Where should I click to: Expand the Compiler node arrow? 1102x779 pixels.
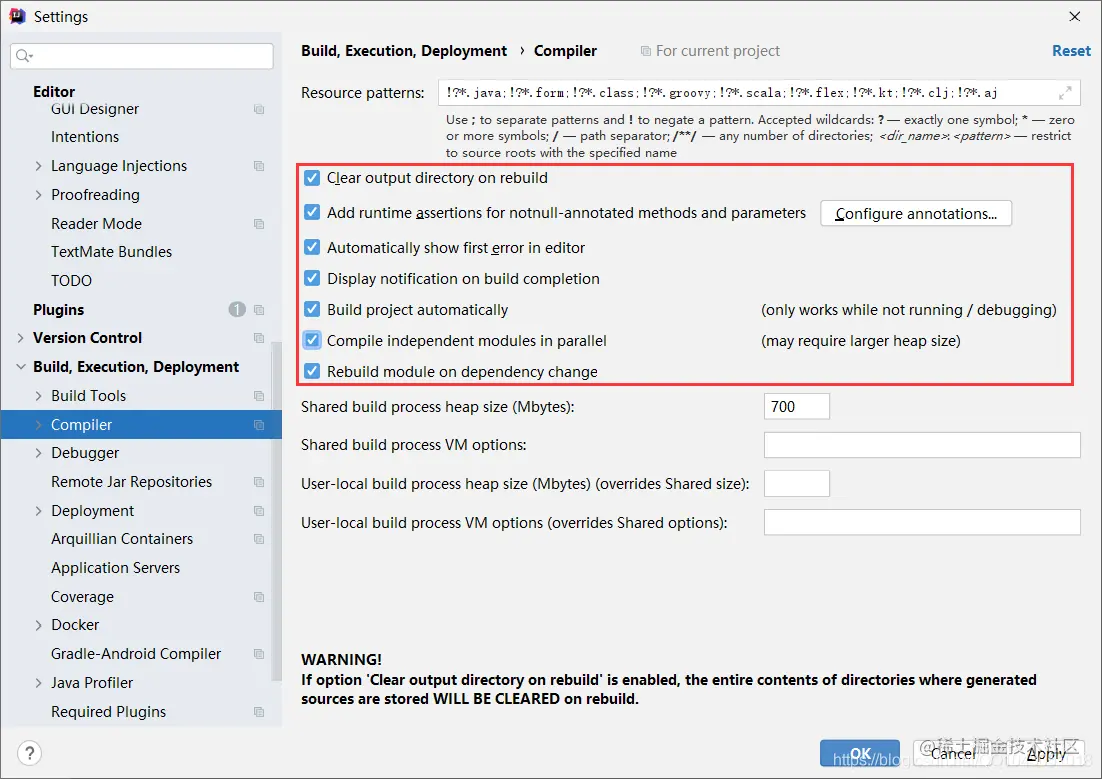click(38, 425)
